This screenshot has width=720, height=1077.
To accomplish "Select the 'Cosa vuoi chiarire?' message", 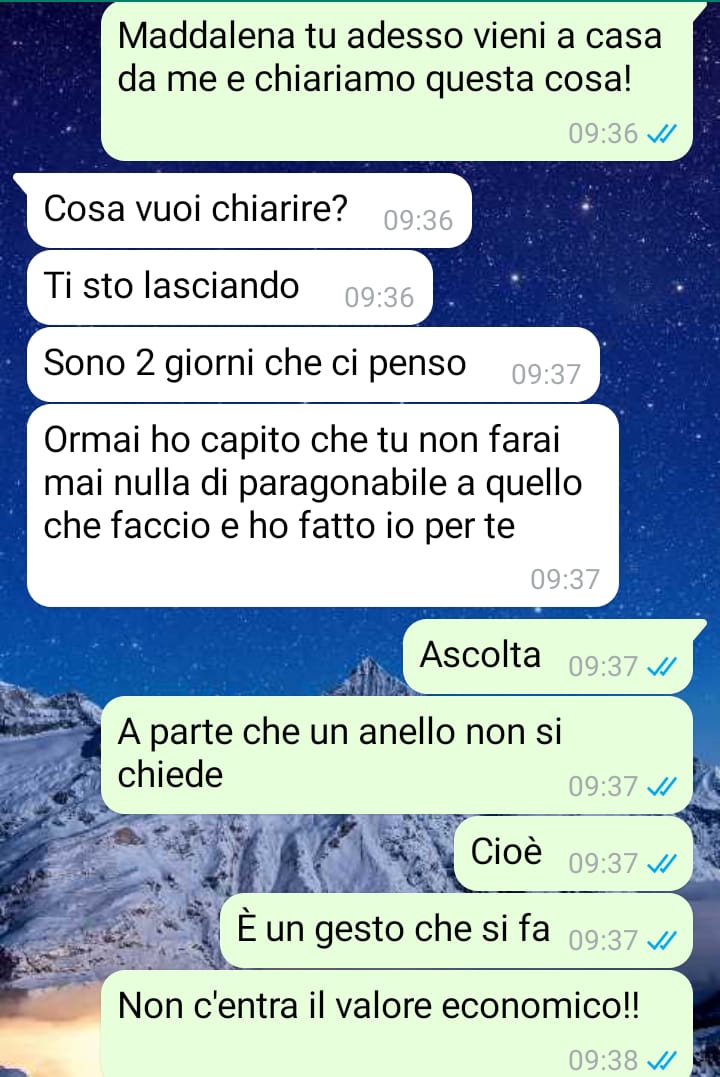I will pos(249,210).
